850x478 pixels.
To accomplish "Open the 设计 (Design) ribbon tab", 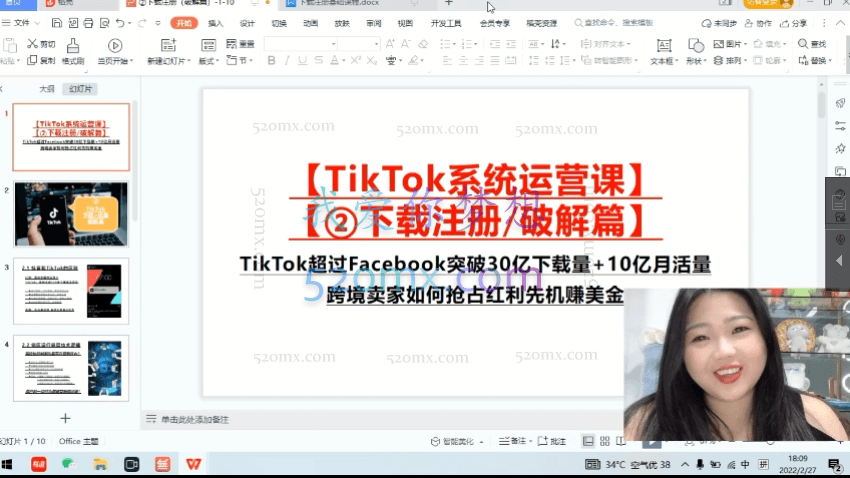I will tap(247, 23).
